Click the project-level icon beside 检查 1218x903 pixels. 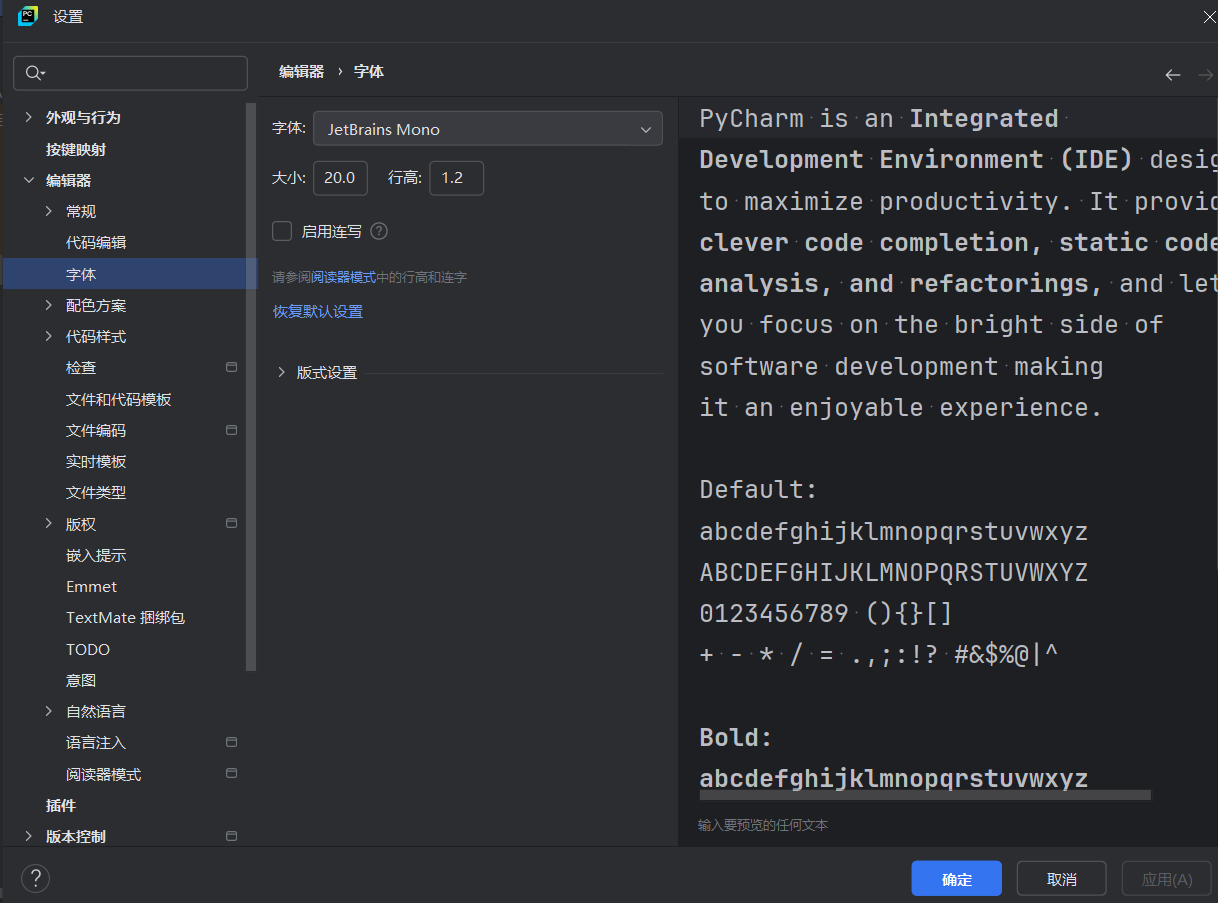232,368
